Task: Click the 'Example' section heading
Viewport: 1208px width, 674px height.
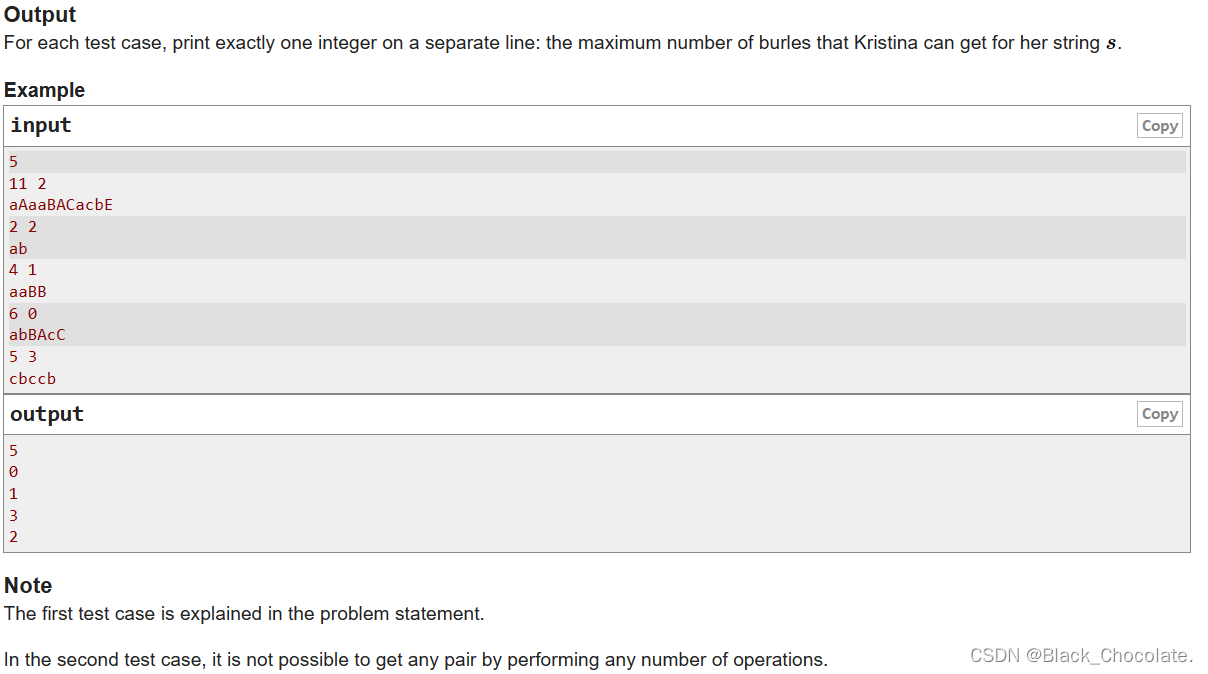Action: (x=44, y=90)
